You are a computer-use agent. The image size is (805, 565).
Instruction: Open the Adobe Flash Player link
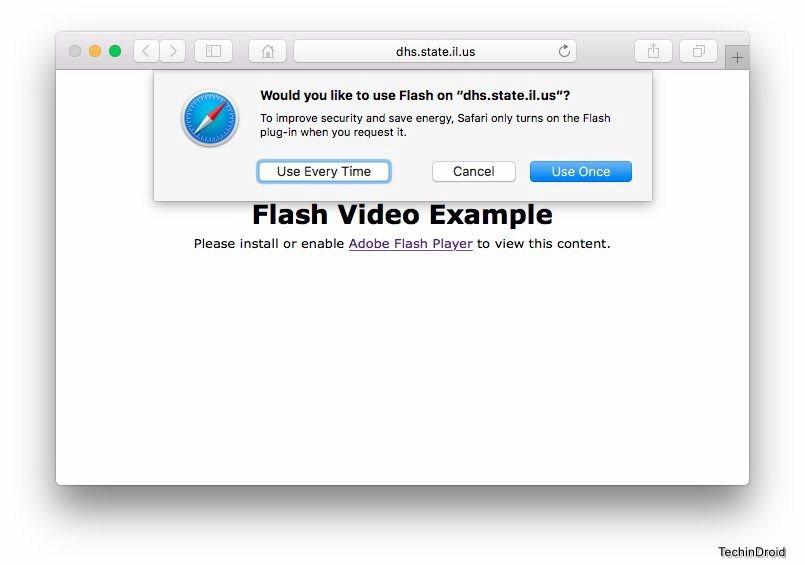[x=410, y=243]
